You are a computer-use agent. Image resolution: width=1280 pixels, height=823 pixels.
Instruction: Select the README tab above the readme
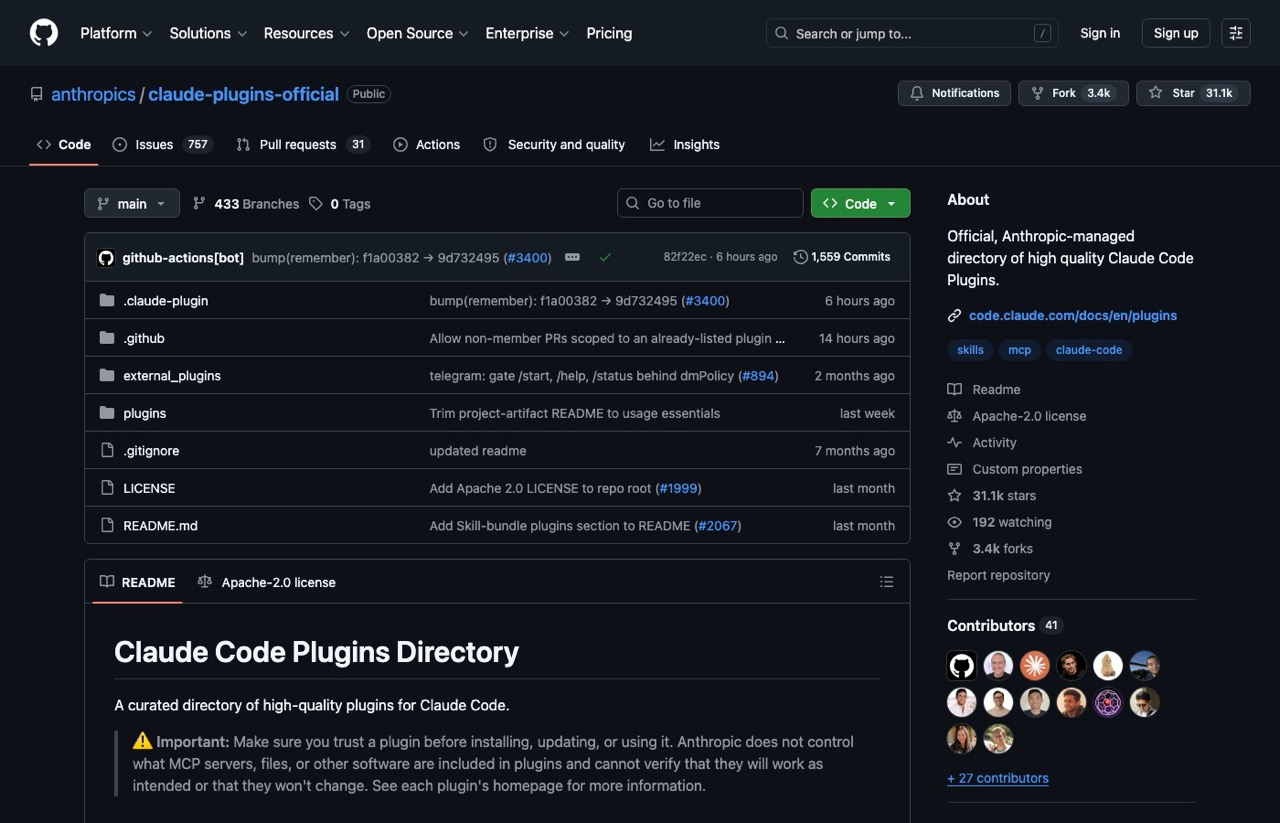[137, 582]
